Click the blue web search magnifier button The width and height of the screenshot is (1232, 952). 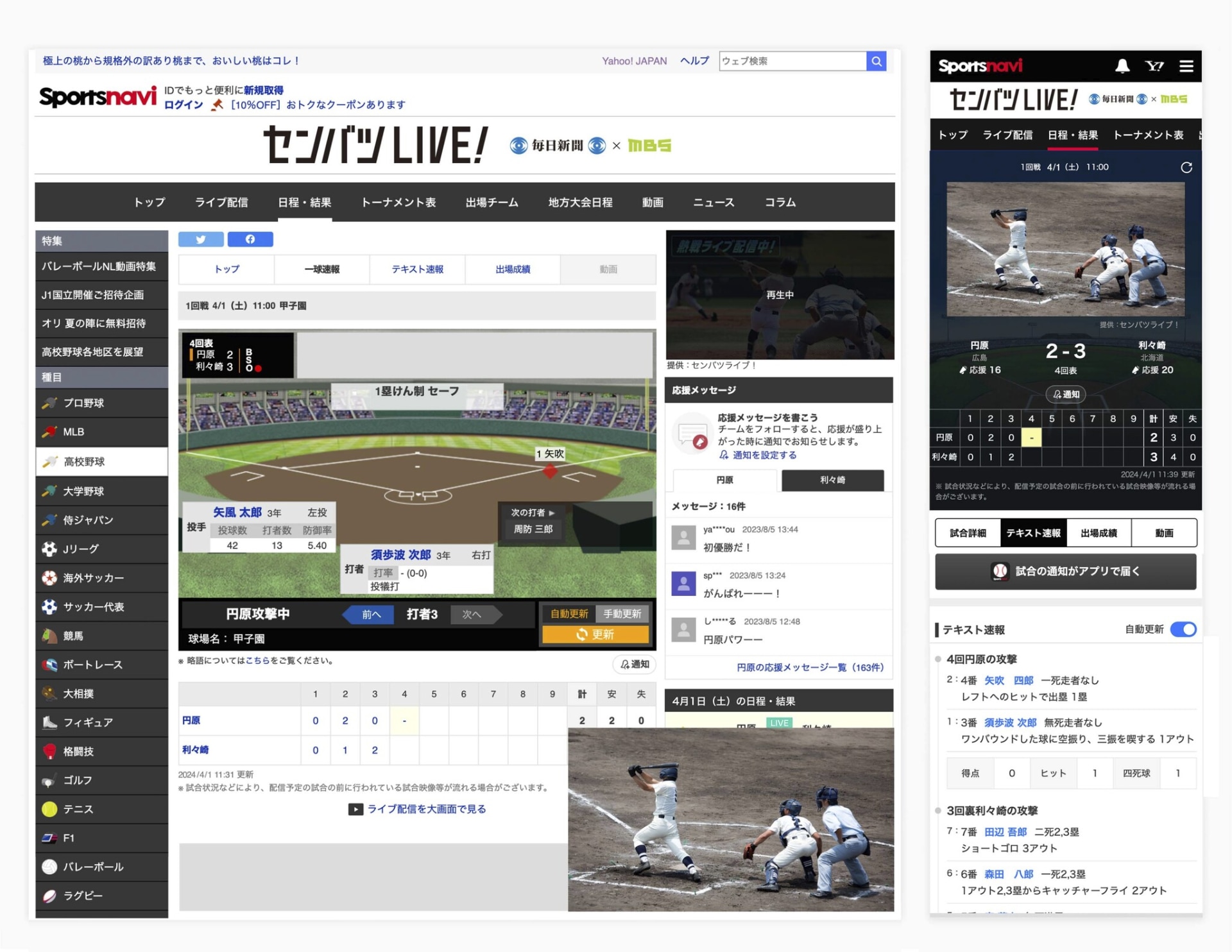point(876,62)
